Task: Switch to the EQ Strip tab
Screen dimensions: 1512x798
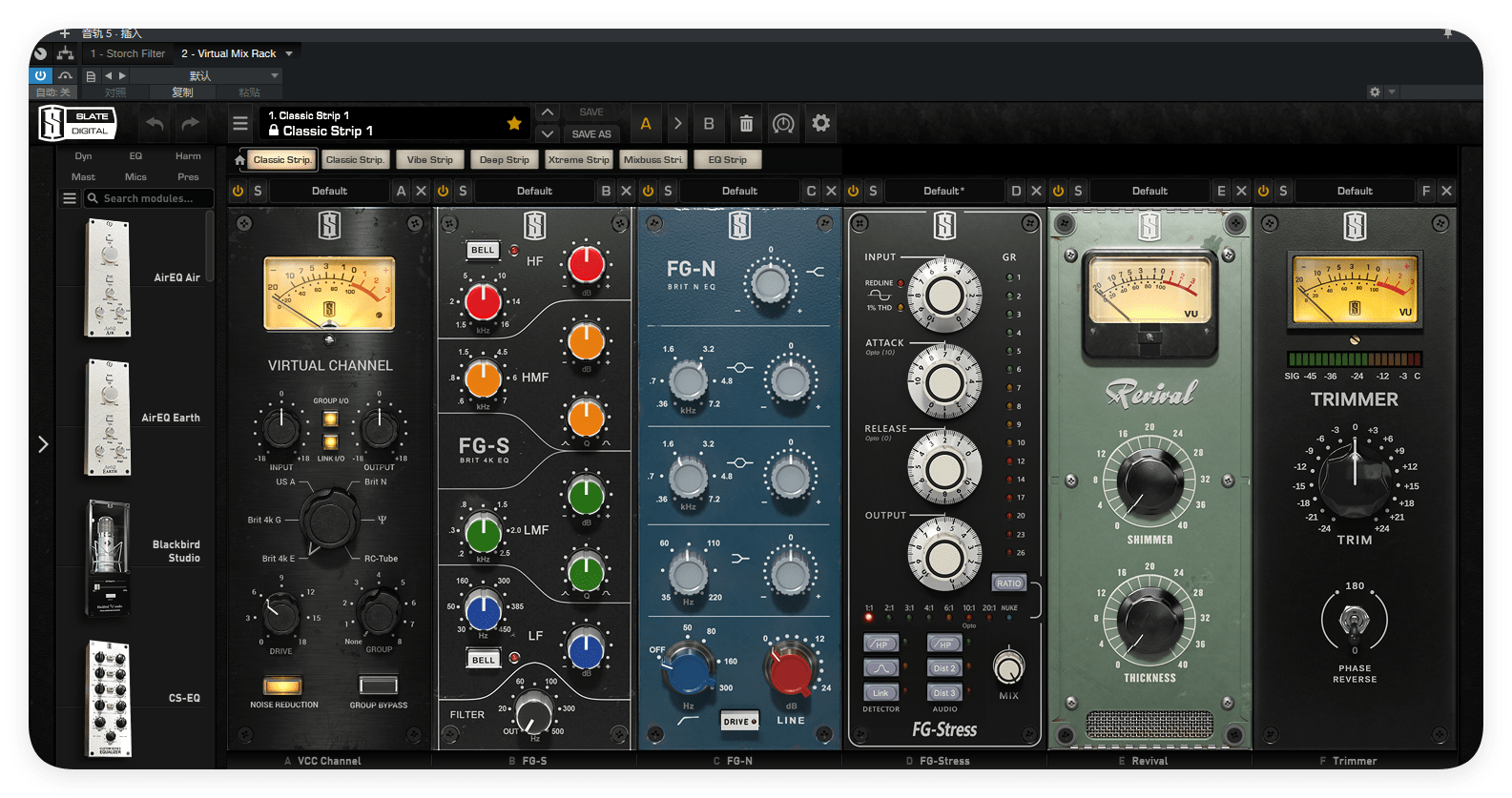Action: [728, 160]
